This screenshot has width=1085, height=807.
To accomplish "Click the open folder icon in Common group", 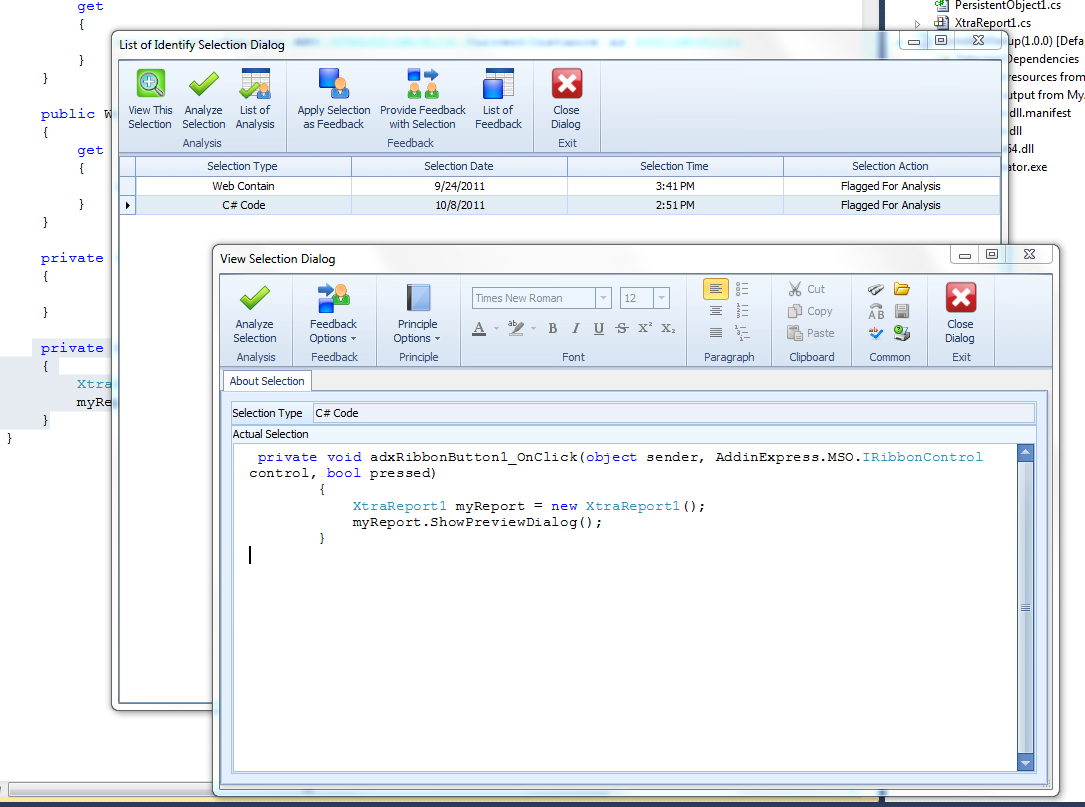I will pyautogui.click(x=902, y=289).
